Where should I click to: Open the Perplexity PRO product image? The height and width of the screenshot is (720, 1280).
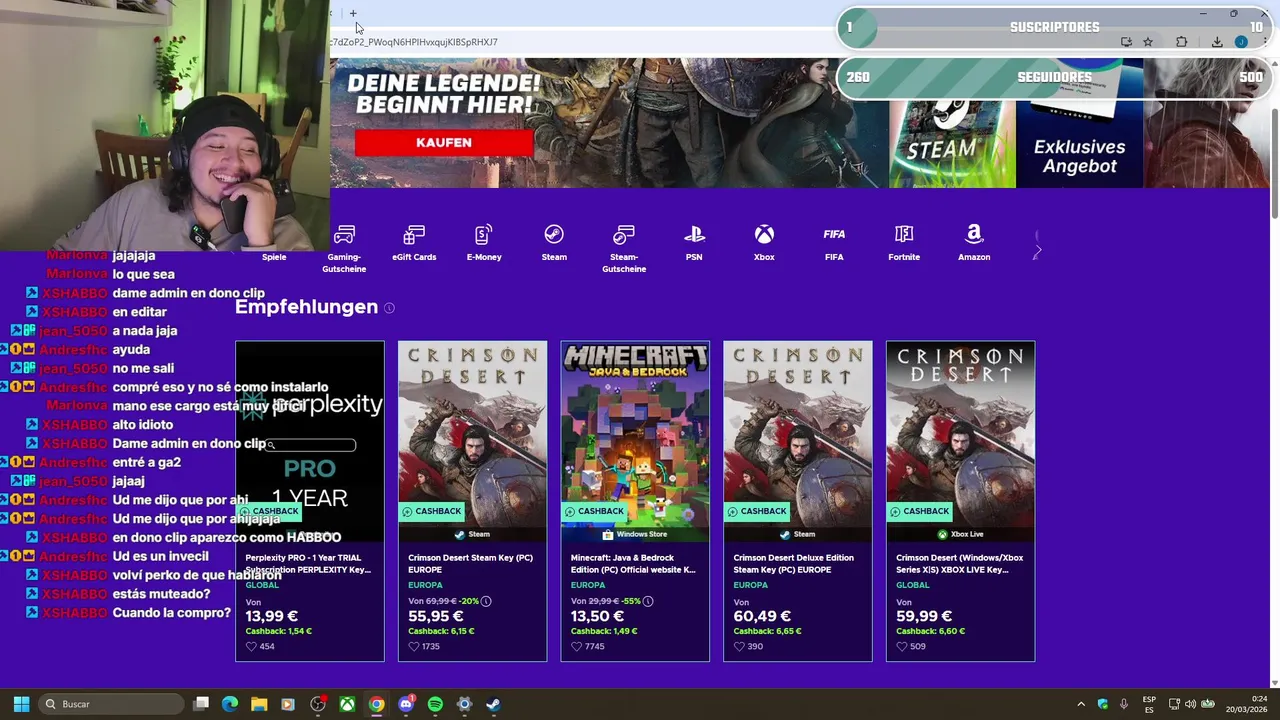pos(309,441)
